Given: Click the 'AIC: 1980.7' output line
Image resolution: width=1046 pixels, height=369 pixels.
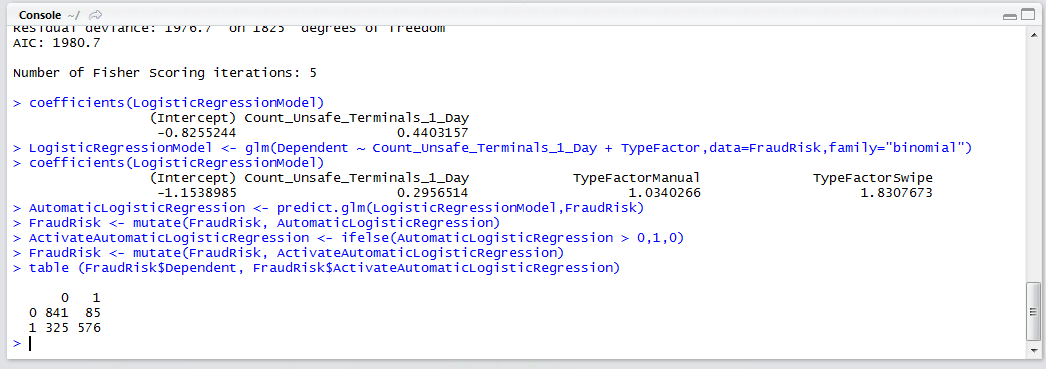Looking at the screenshot, I should (57, 43).
